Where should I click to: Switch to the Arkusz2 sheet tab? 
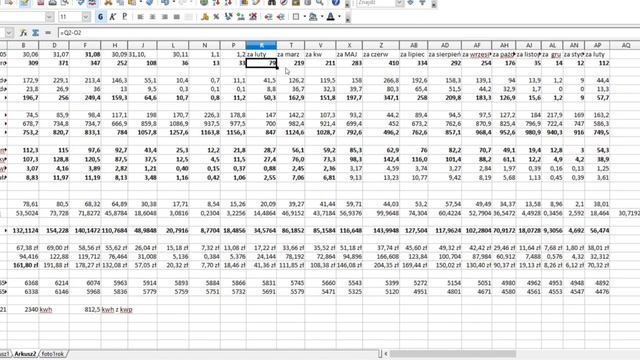25,354
